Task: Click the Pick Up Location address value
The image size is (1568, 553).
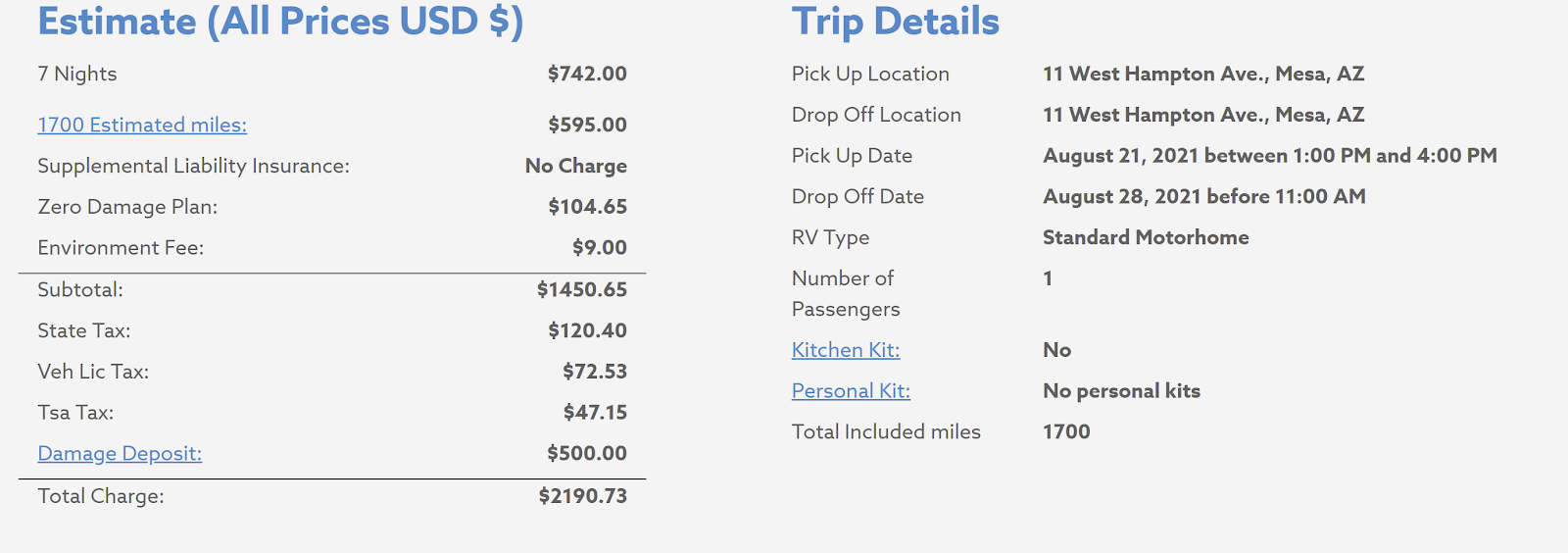Action: [1203, 74]
